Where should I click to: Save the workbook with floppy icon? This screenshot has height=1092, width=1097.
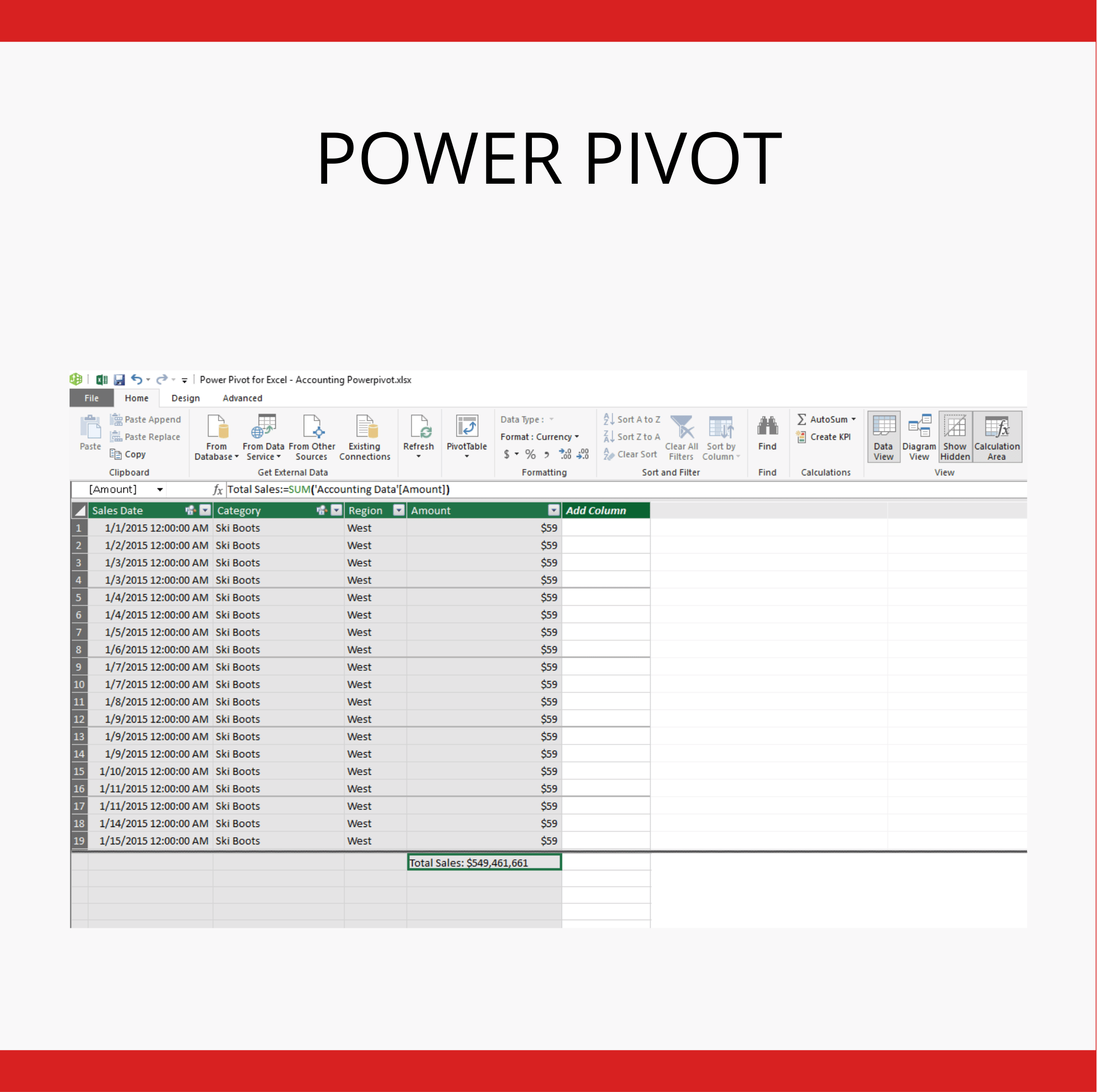(119, 380)
